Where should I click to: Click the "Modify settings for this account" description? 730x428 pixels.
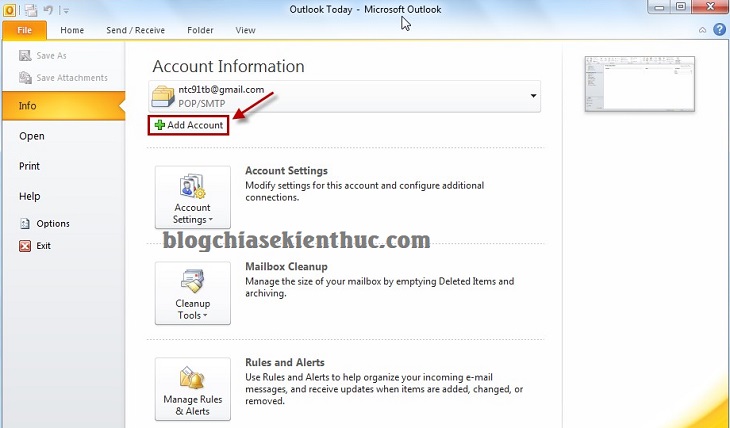(x=365, y=191)
